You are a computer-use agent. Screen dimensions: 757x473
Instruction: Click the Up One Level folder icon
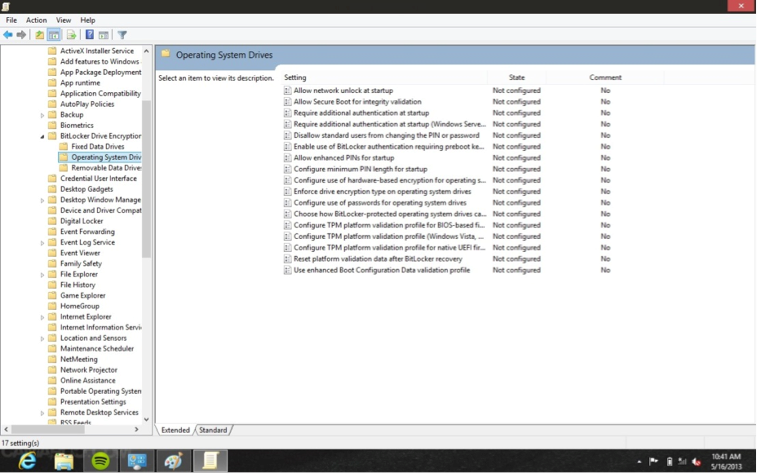click(40, 35)
